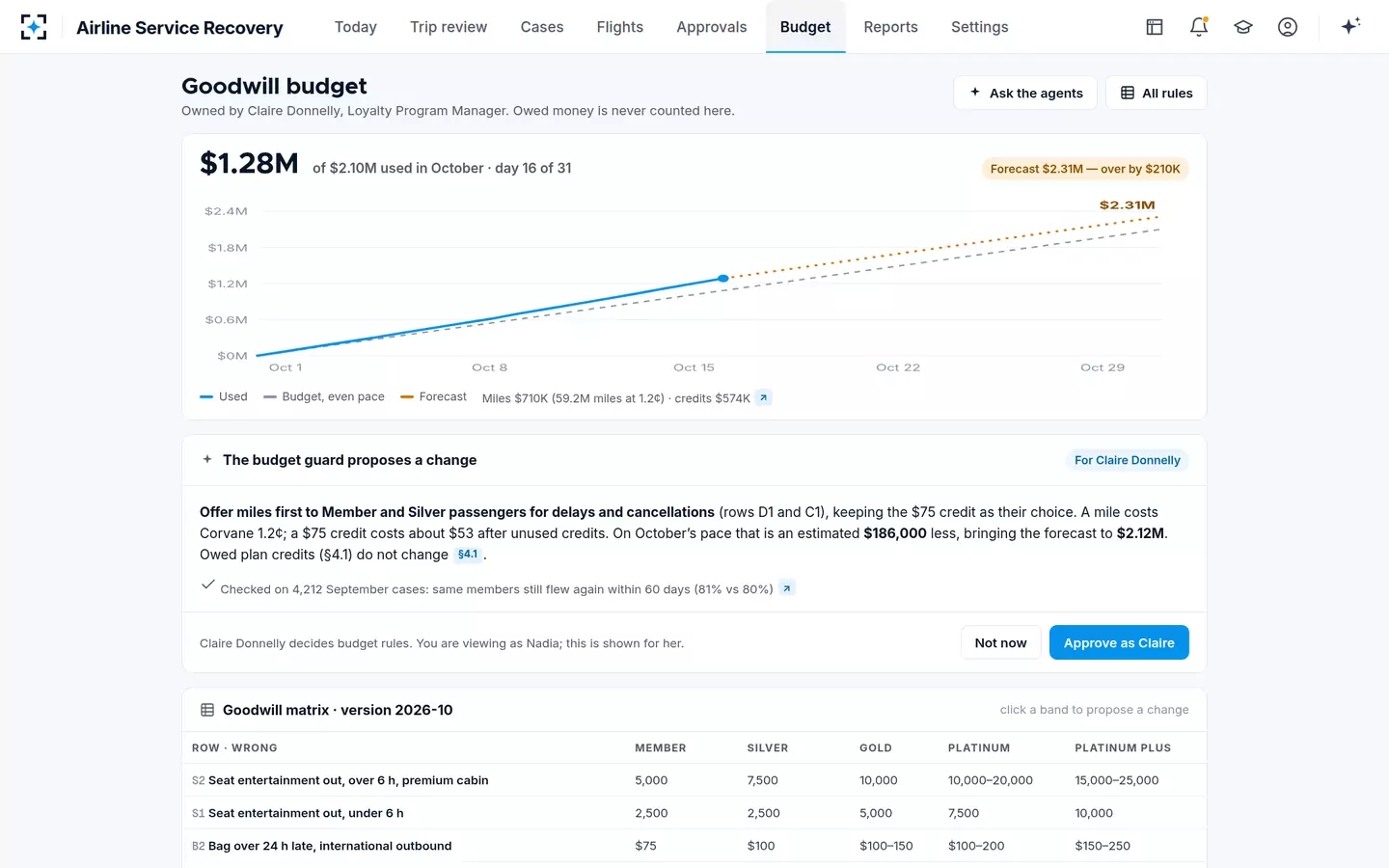This screenshot has height=868, width=1389.
Task: Click the Forecast over by $210K badge
Action: click(1085, 169)
